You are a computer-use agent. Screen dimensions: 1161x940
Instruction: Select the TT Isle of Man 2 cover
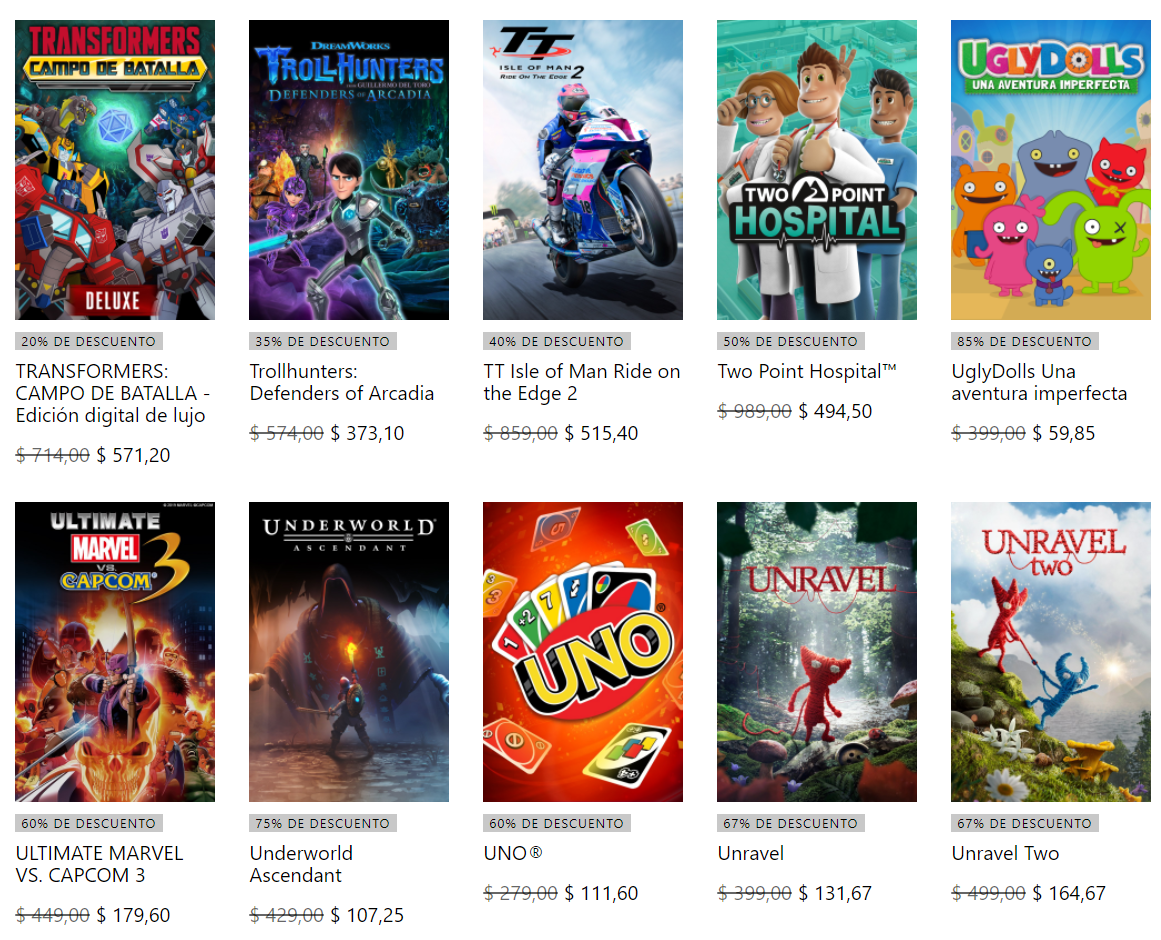[x=583, y=170]
